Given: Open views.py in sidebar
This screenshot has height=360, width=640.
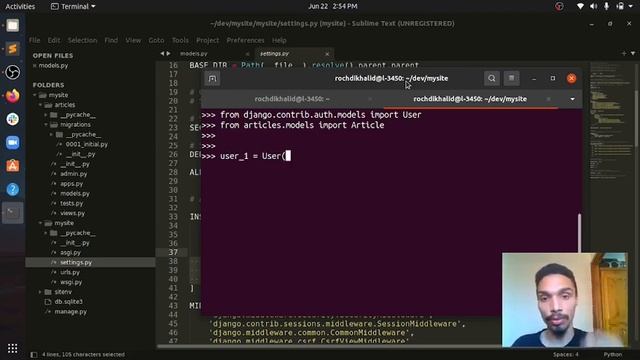Looking at the screenshot, I should point(73,213).
